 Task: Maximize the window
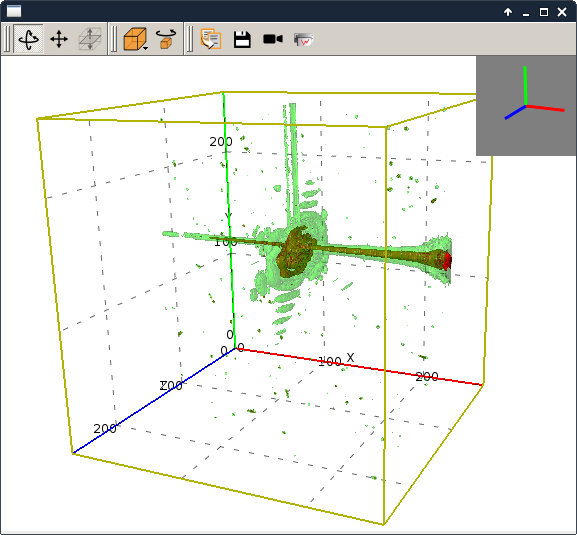click(x=544, y=12)
